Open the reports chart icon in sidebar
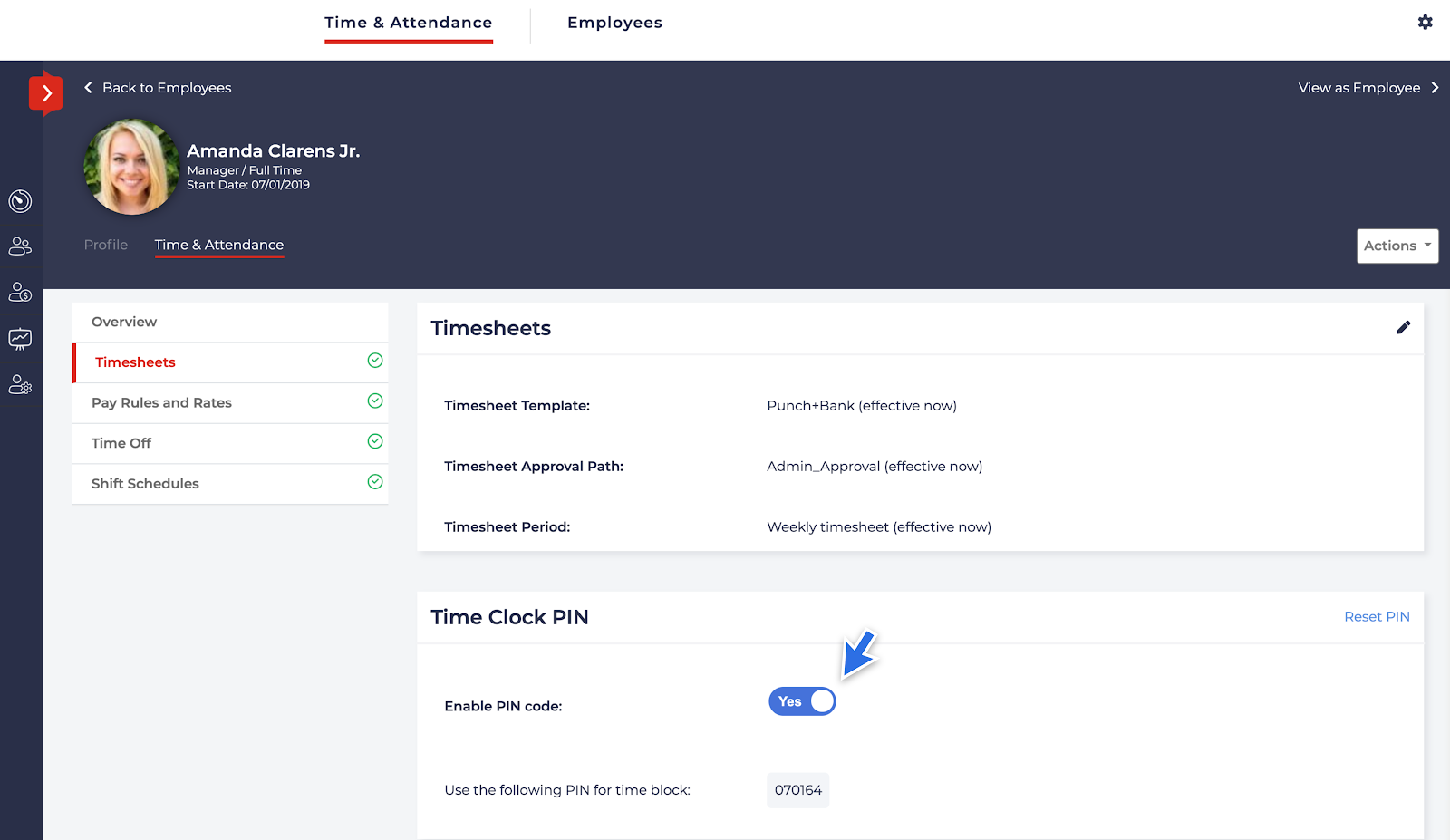The image size is (1450, 840). click(21, 338)
